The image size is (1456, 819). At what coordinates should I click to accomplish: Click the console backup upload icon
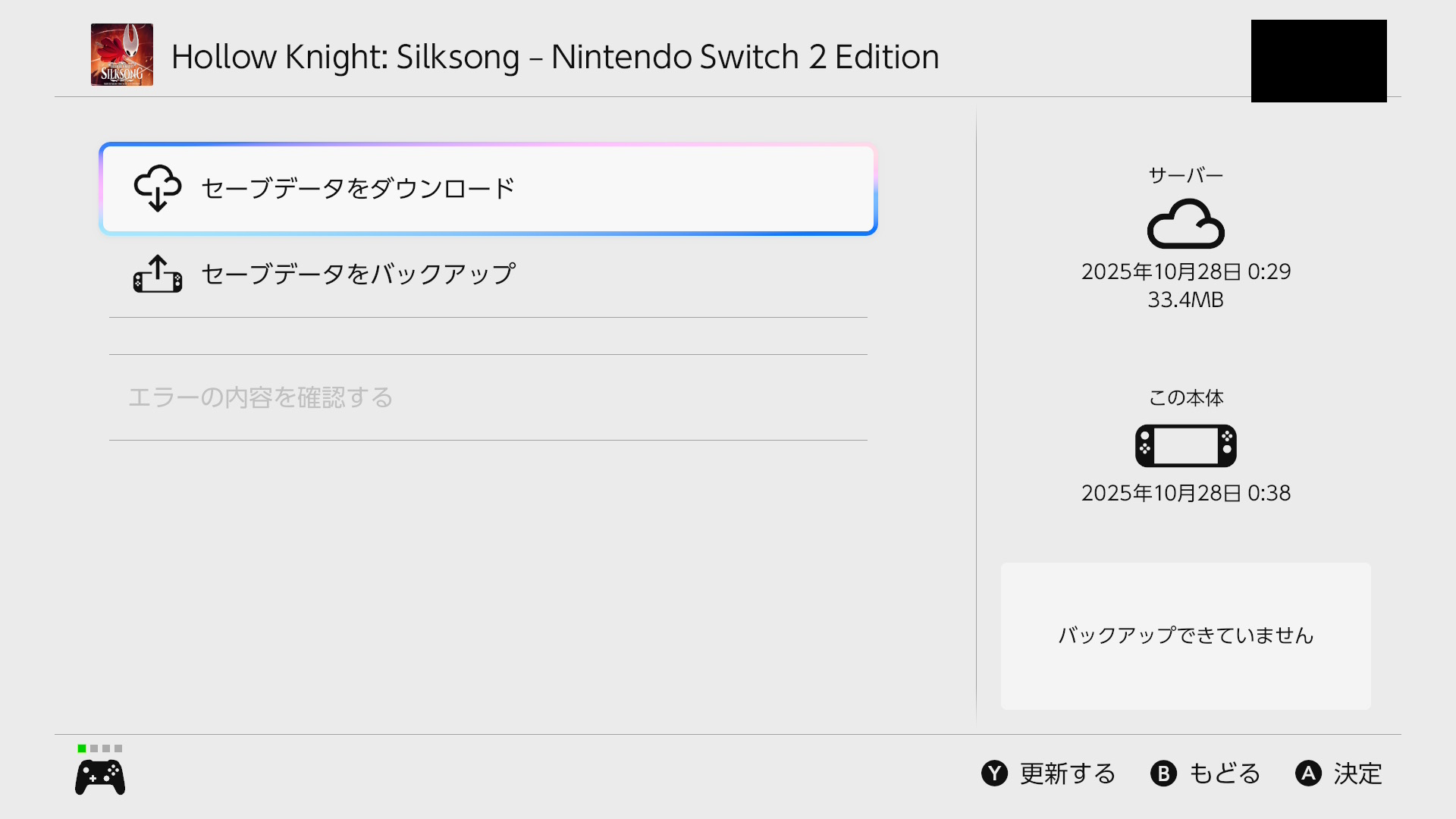(x=157, y=274)
